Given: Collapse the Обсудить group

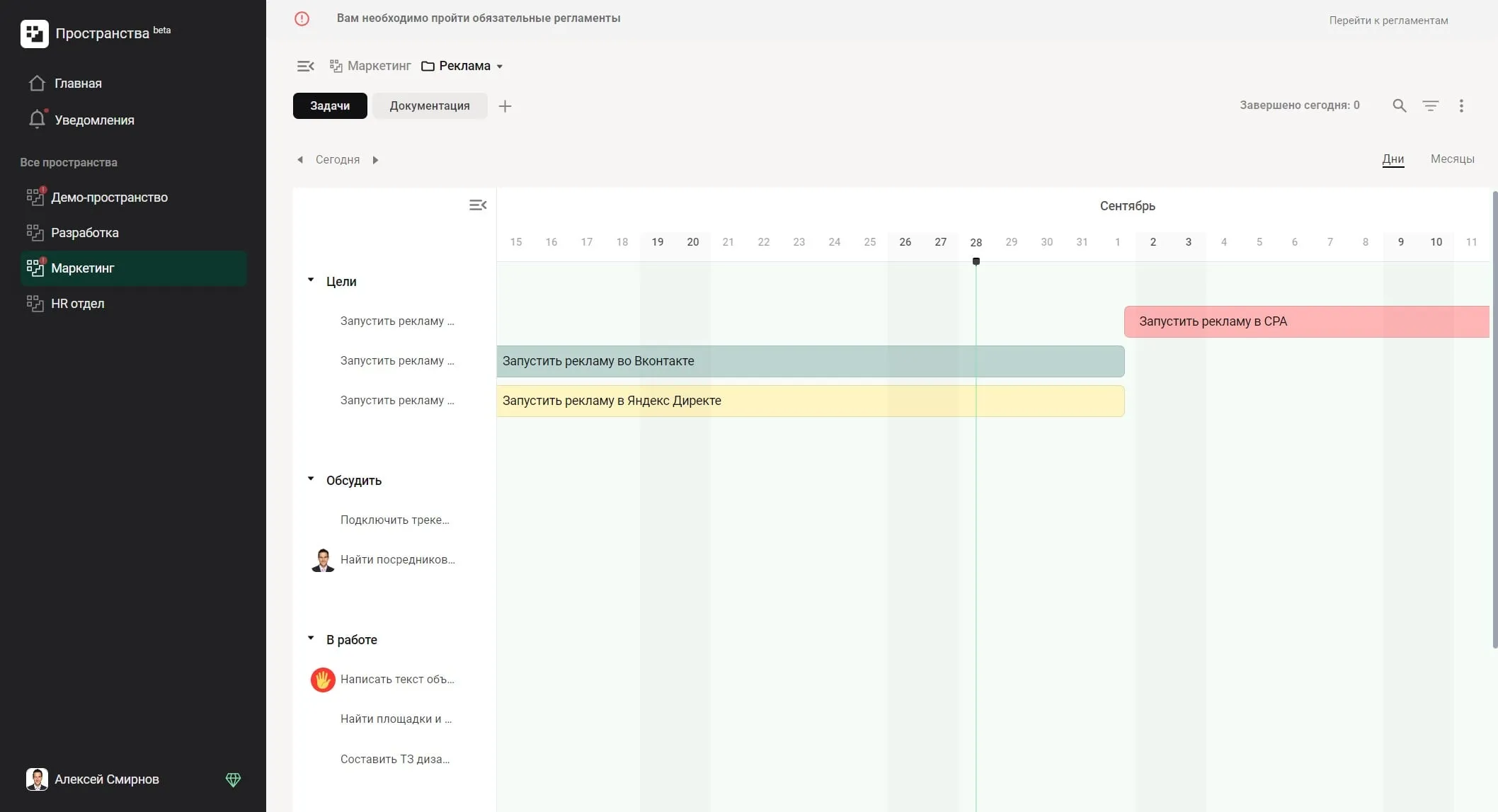Looking at the screenshot, I should coord(311,479).
